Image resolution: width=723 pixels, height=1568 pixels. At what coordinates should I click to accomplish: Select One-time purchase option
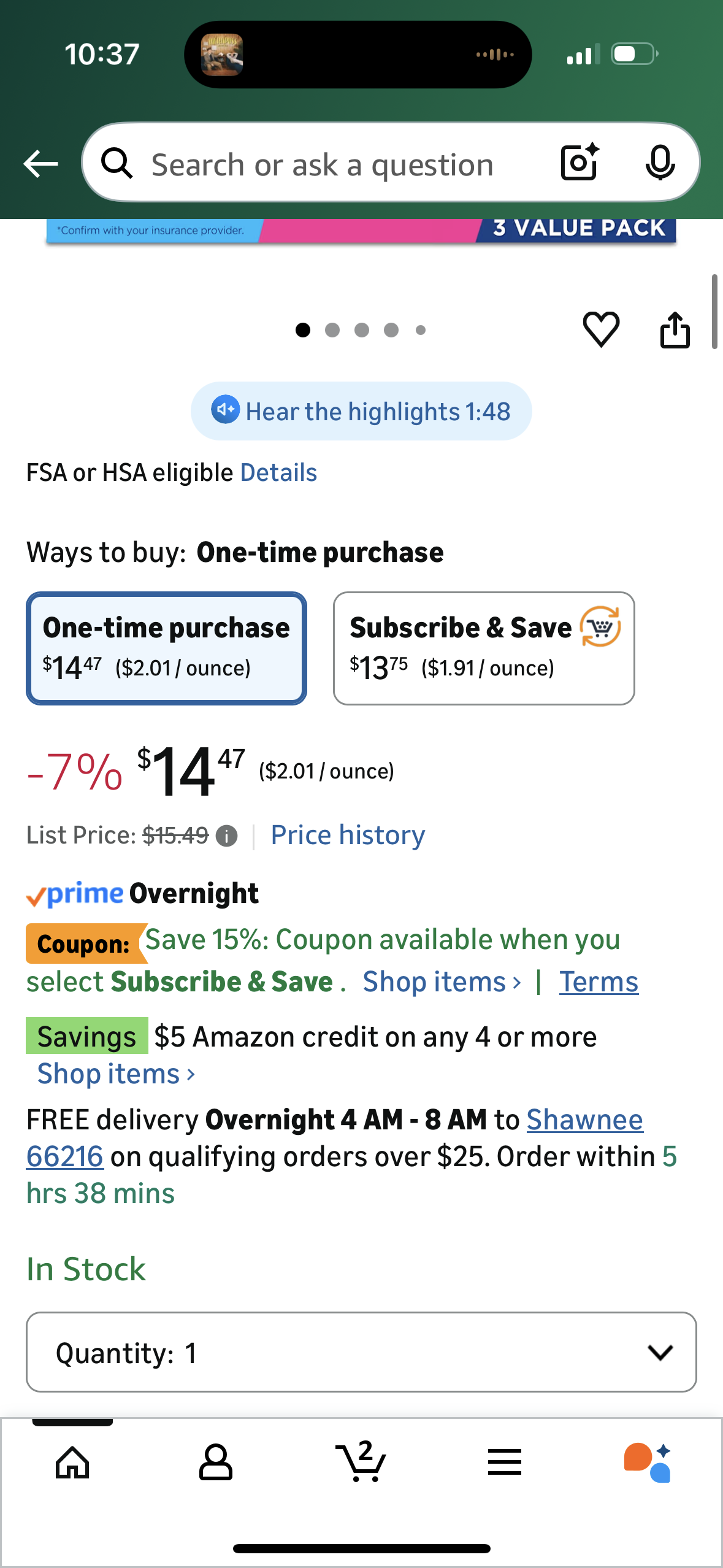coord(166,648)
